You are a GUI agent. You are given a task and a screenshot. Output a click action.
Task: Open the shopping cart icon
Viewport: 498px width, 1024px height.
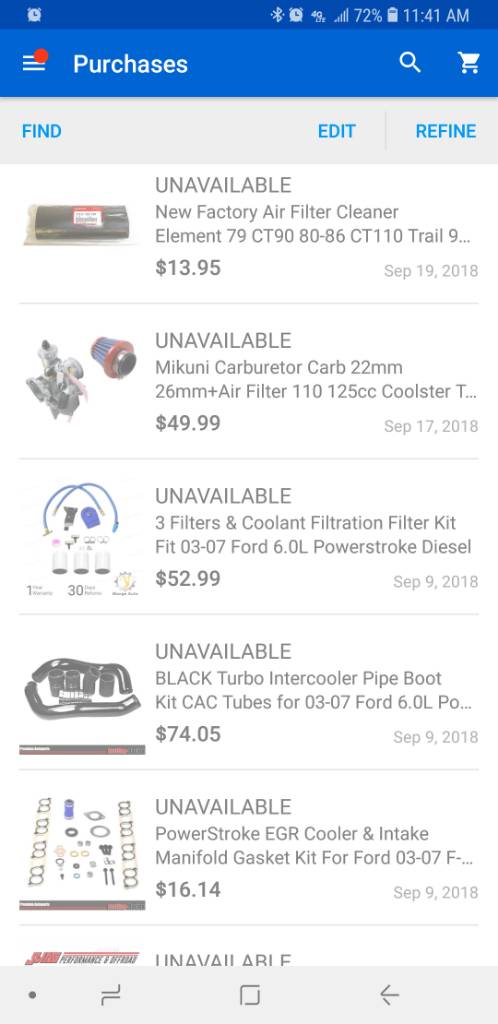pyautogui.click(x=469, y=63)
